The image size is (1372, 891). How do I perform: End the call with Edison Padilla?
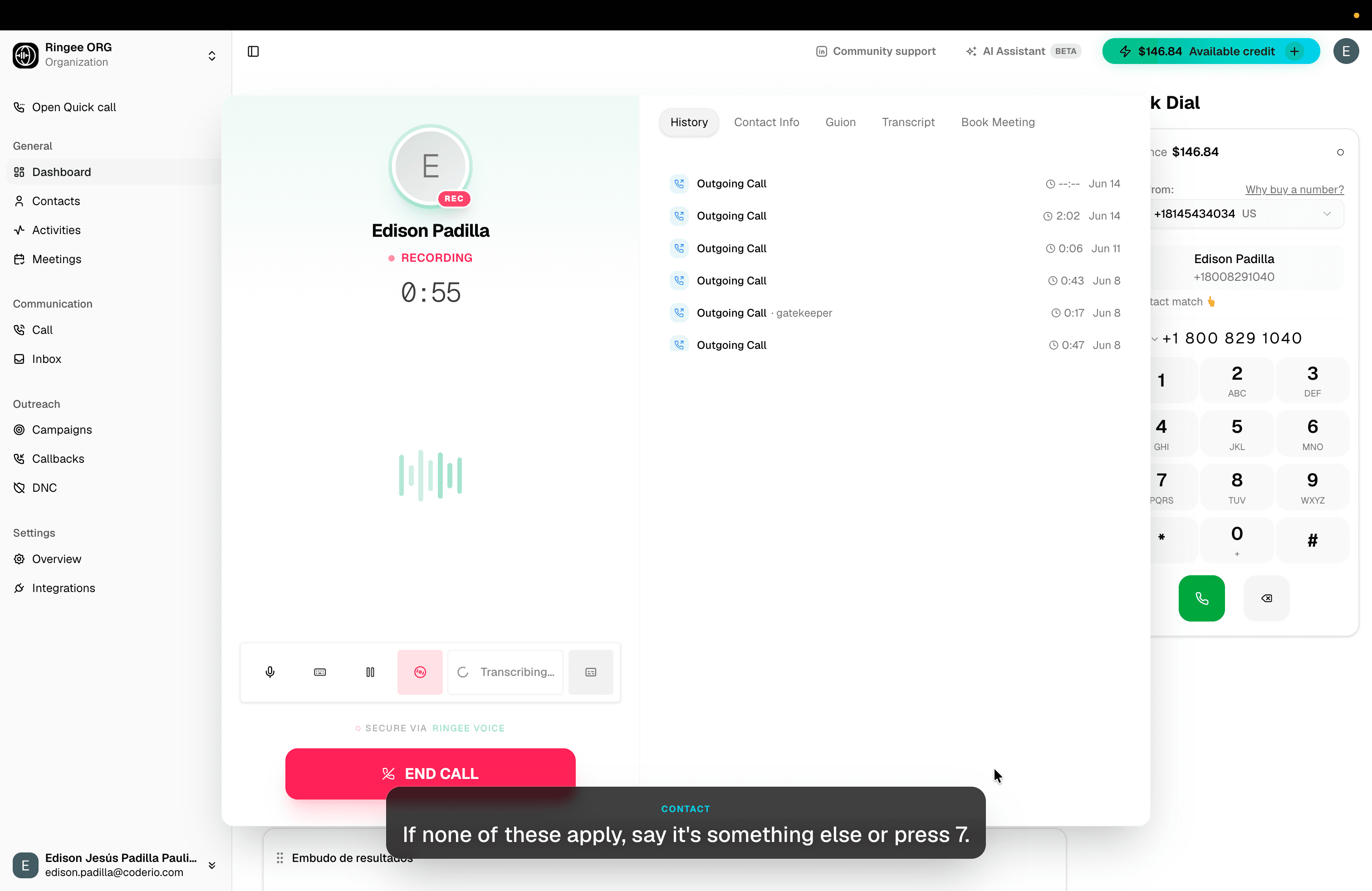point(430,774)
